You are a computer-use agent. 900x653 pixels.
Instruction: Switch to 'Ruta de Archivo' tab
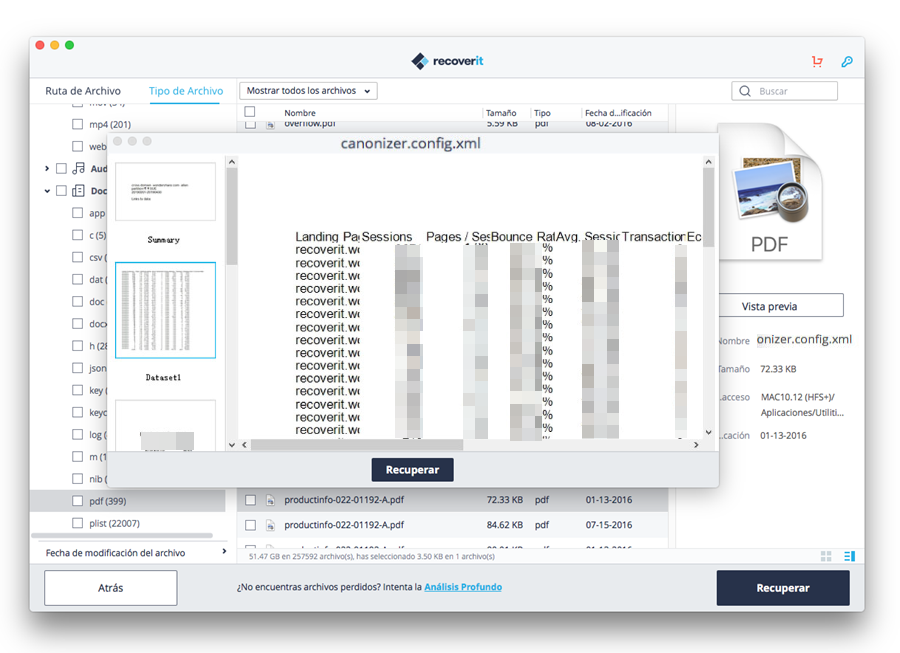(83, 91)
